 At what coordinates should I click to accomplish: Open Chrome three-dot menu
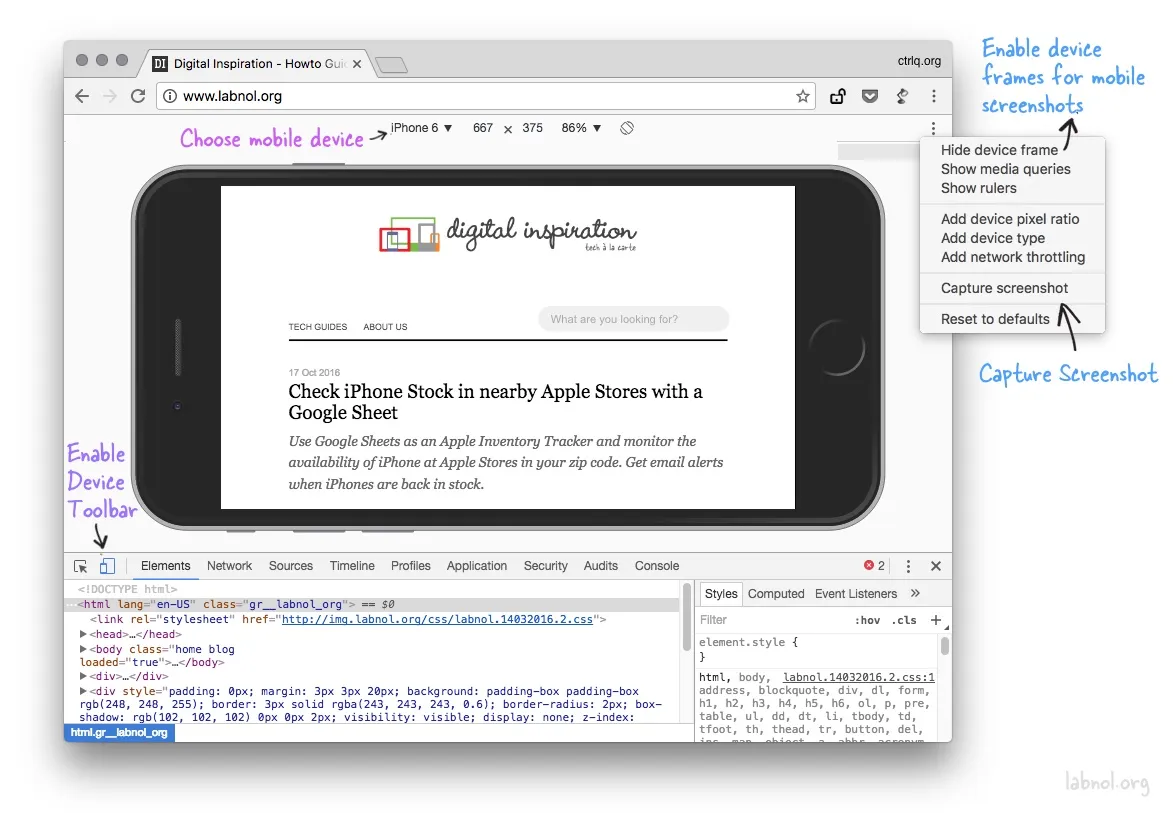coord(933,96)
